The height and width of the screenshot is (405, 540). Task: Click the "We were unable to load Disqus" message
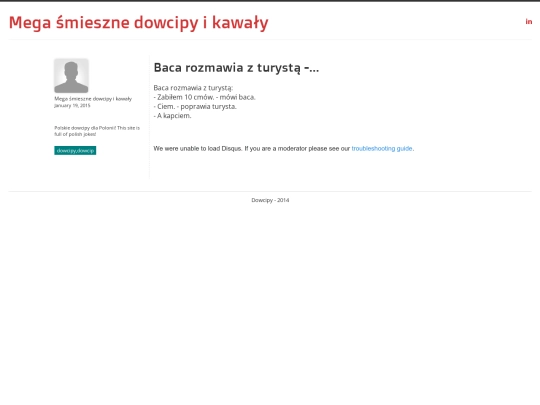(x=198, y=148)
